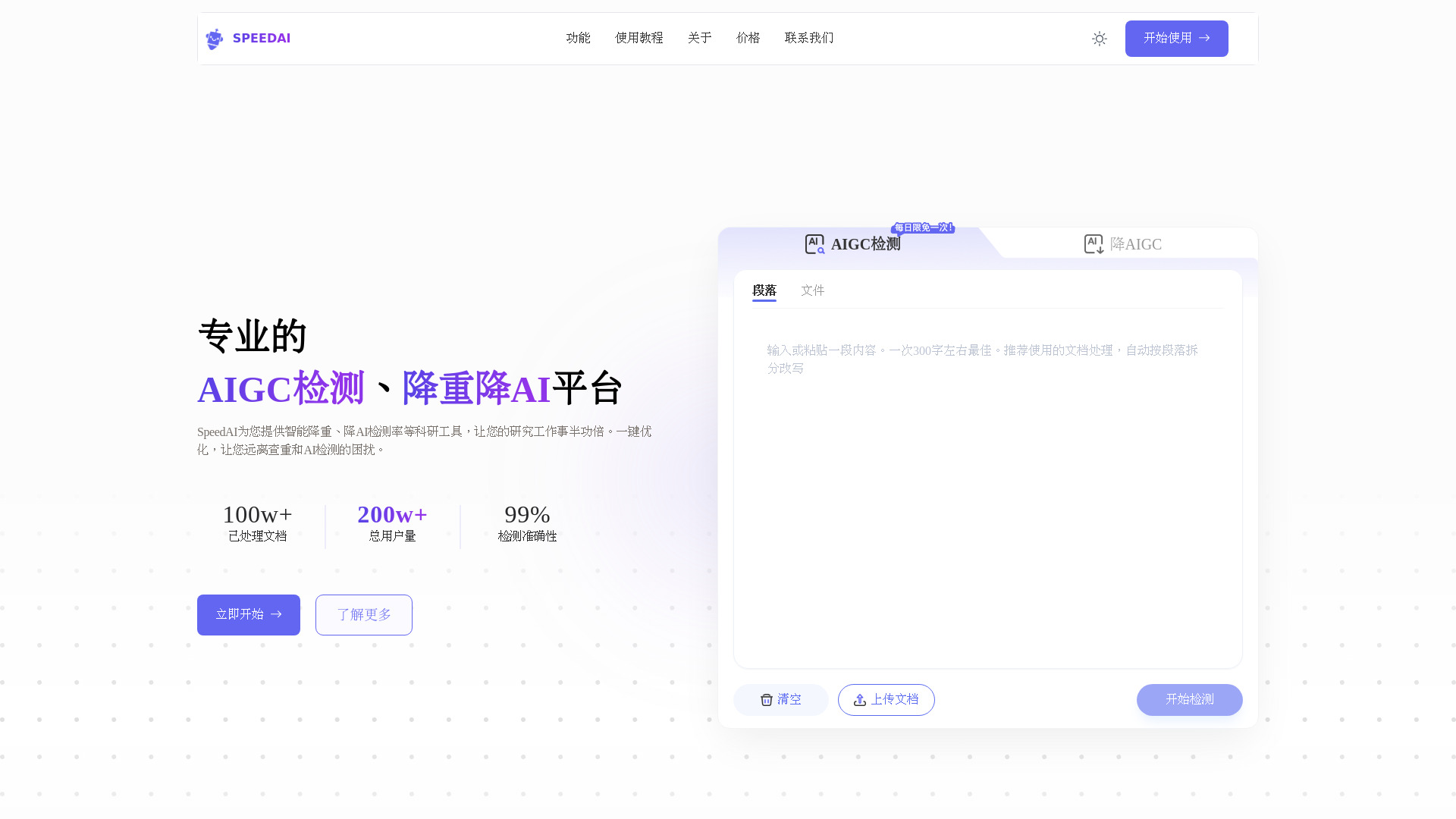Screen dimensions: 1456x819
Task: Open the 使用教程 menu item
Action: pyautogui.click(x=639, y=38)
